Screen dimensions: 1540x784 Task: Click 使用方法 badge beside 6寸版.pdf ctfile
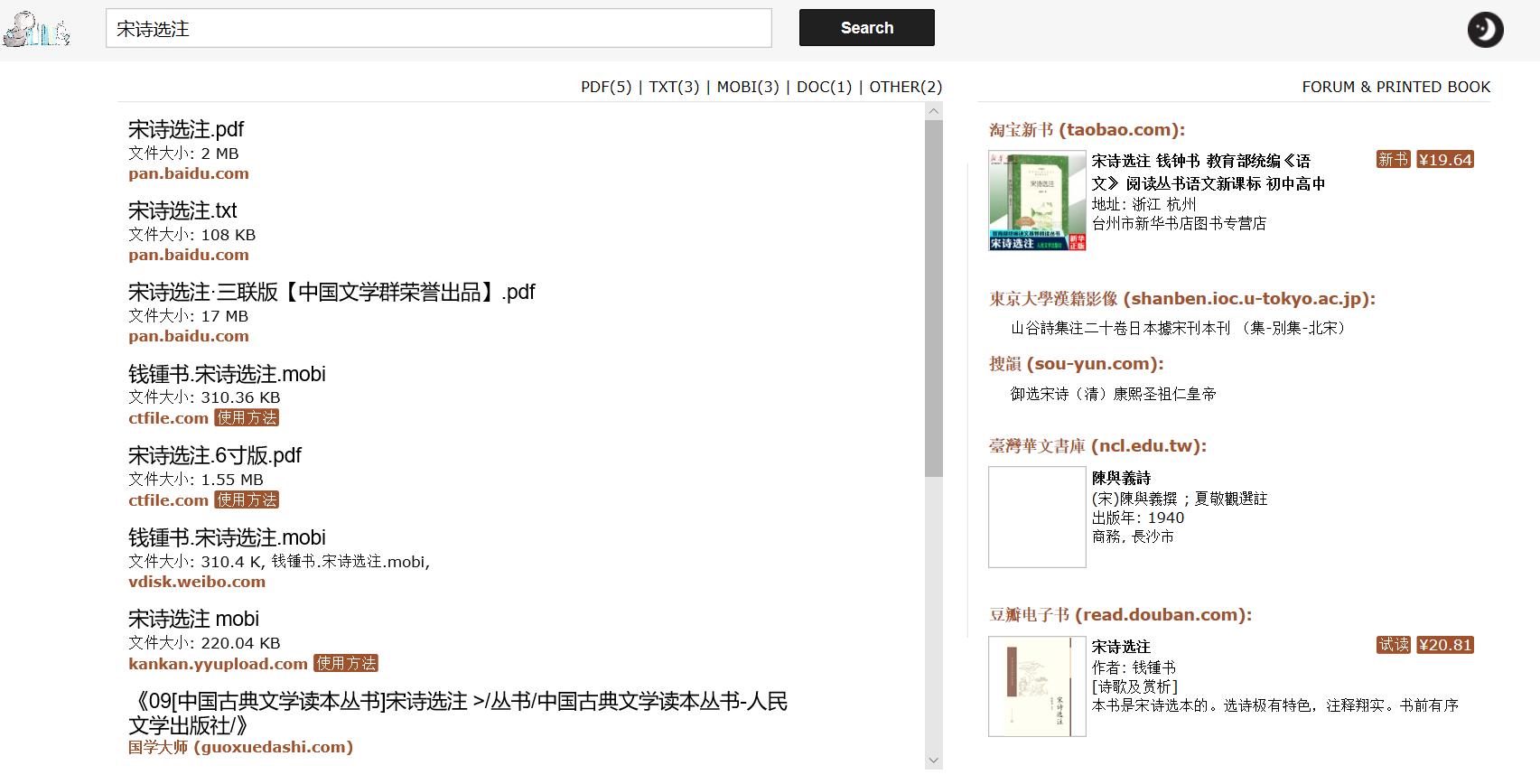[247, 499]
